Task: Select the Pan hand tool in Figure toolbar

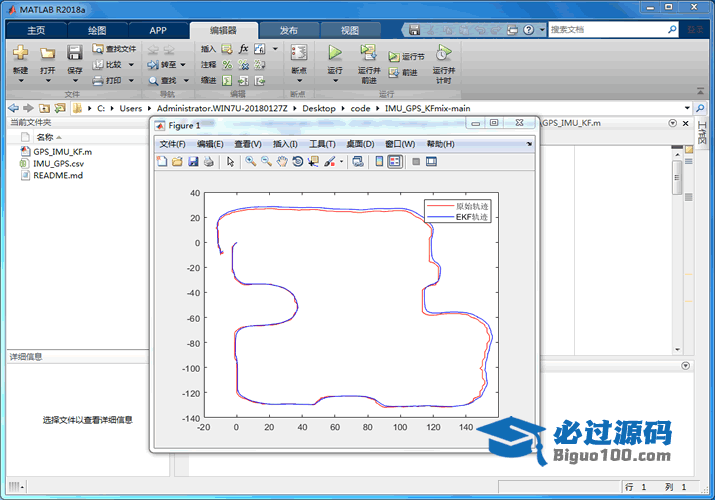Action: pos(282,161)
